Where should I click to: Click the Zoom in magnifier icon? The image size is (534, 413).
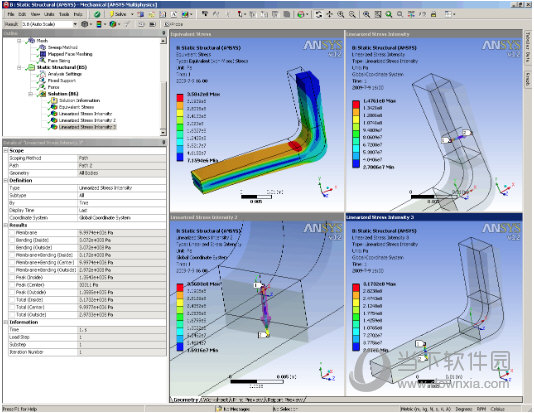coord(341,14)
